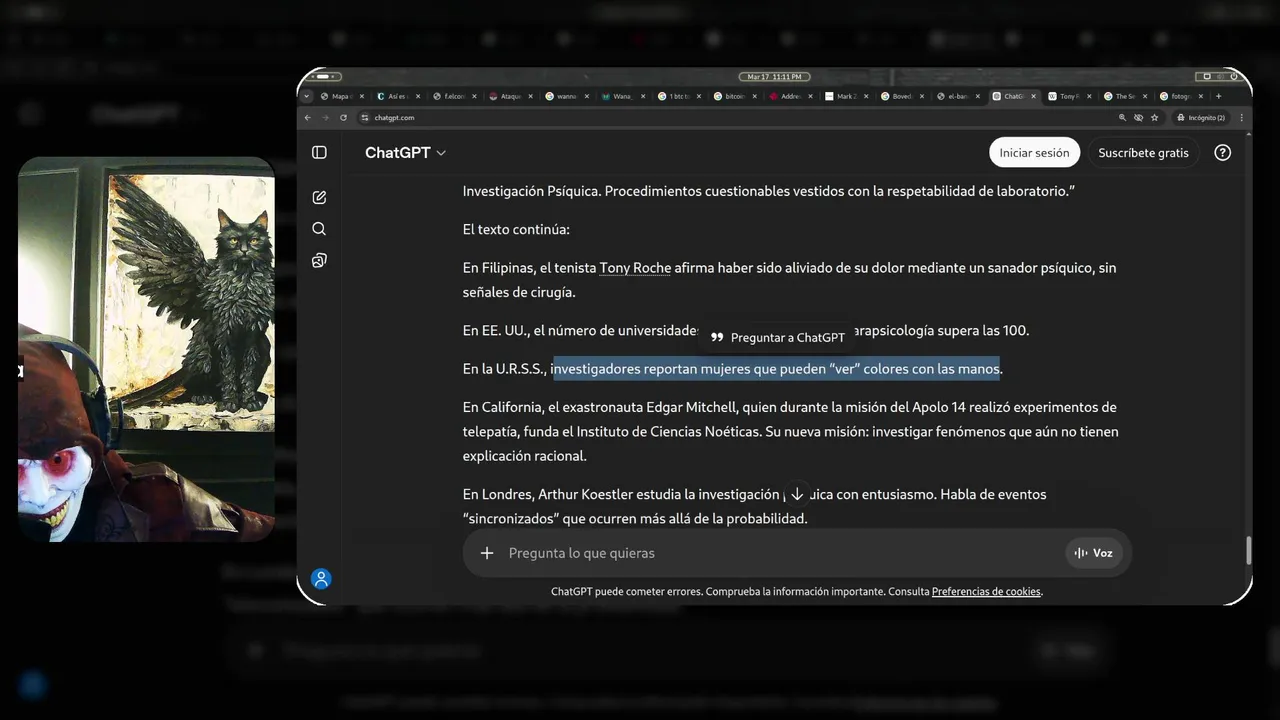The height and width of the screenshot is (720, 1280).
Task: Open the help question mark icon
Action: click(1222, 152)
